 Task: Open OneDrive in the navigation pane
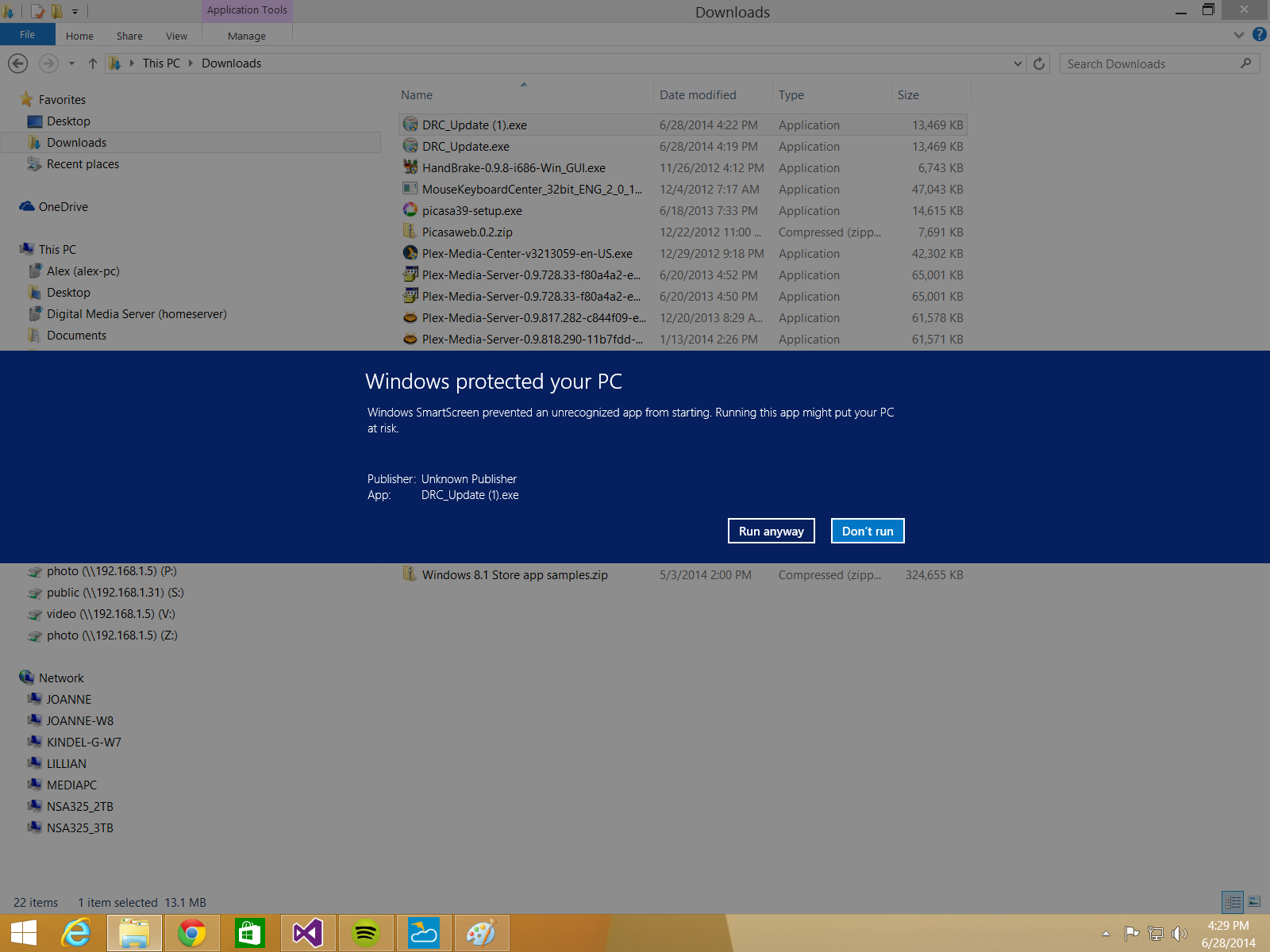pos(63,207)
